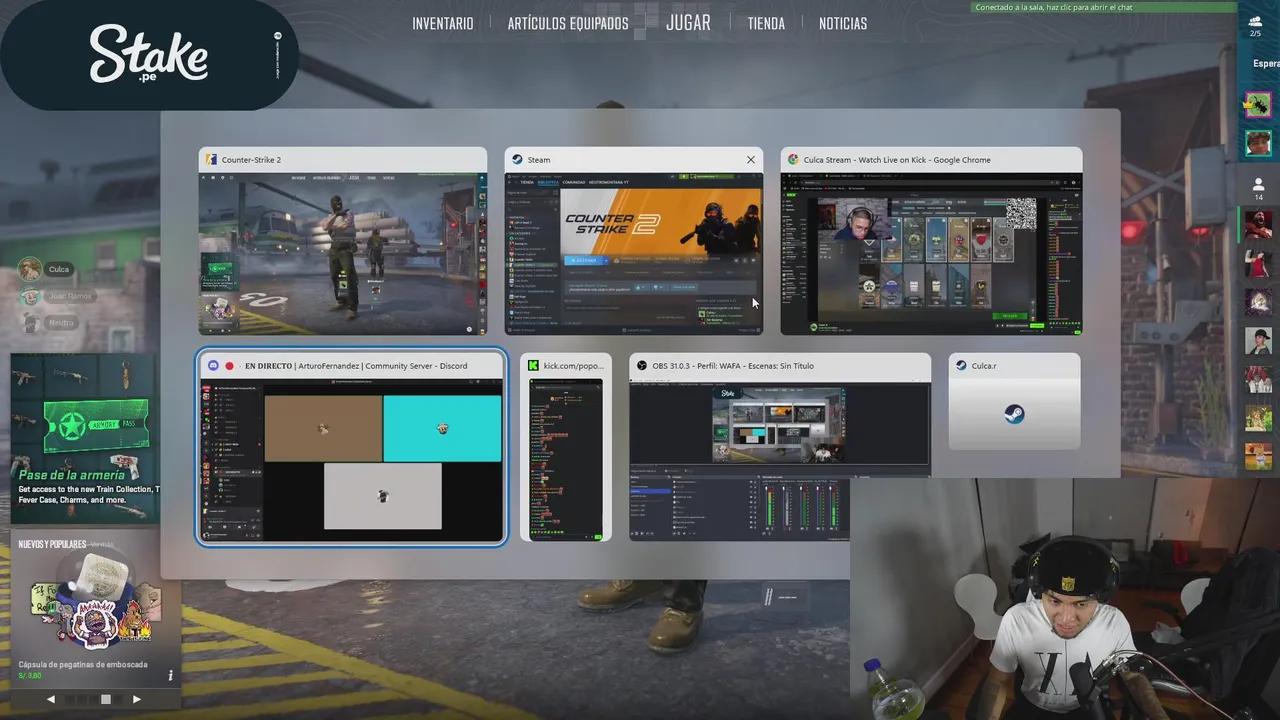Select lobby avatar wearing the crown

point(1258,104)
